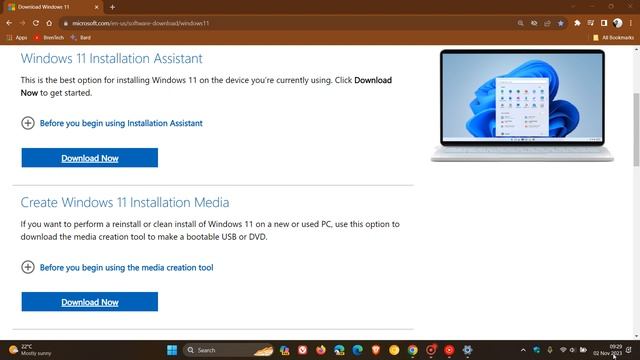Expand Before you begin using the media creation tool
Viewport: 640px width, 360px height.
117,267
